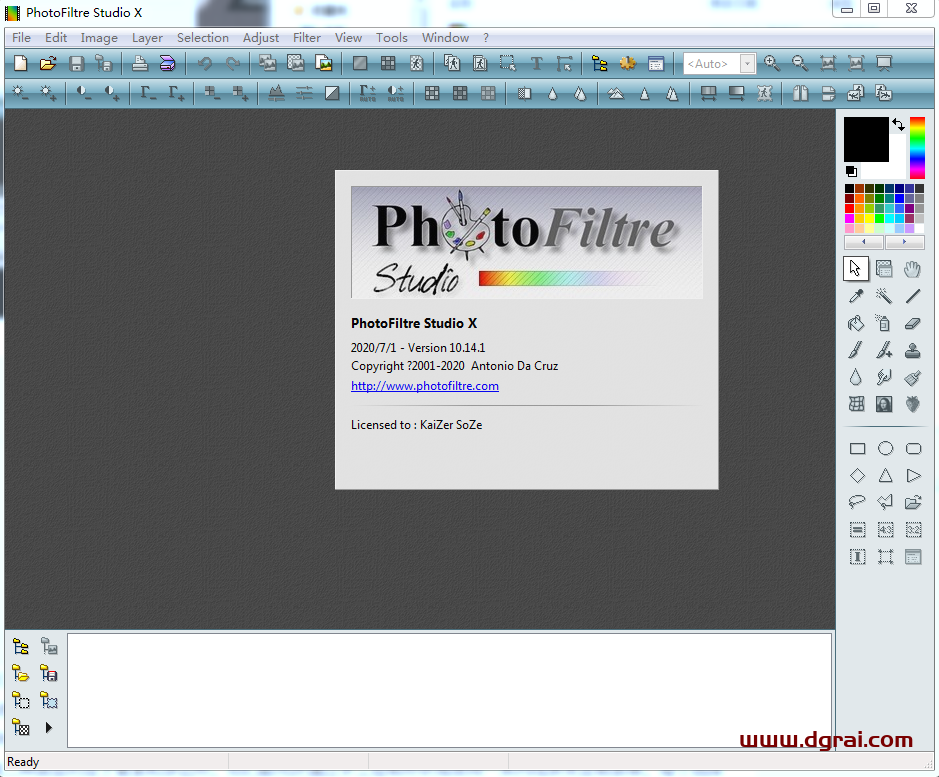Image resolution: width=939 pixels, height=777 pixels.
Task: Click the Undo arrow icon
Action: pyautogui.click(x=205, y=64)
